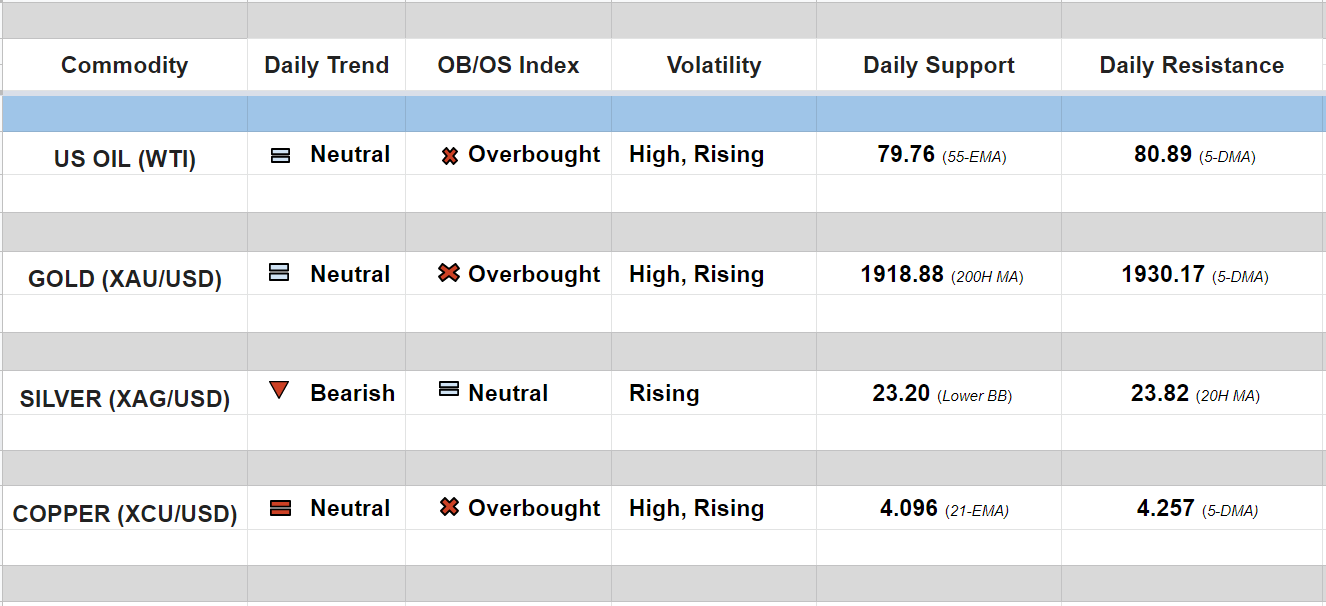This screenshot has width=1326, height=606.
Task: Click Copper's red overbought X icon
Action: pyautogui.click(x=449, y=507)
